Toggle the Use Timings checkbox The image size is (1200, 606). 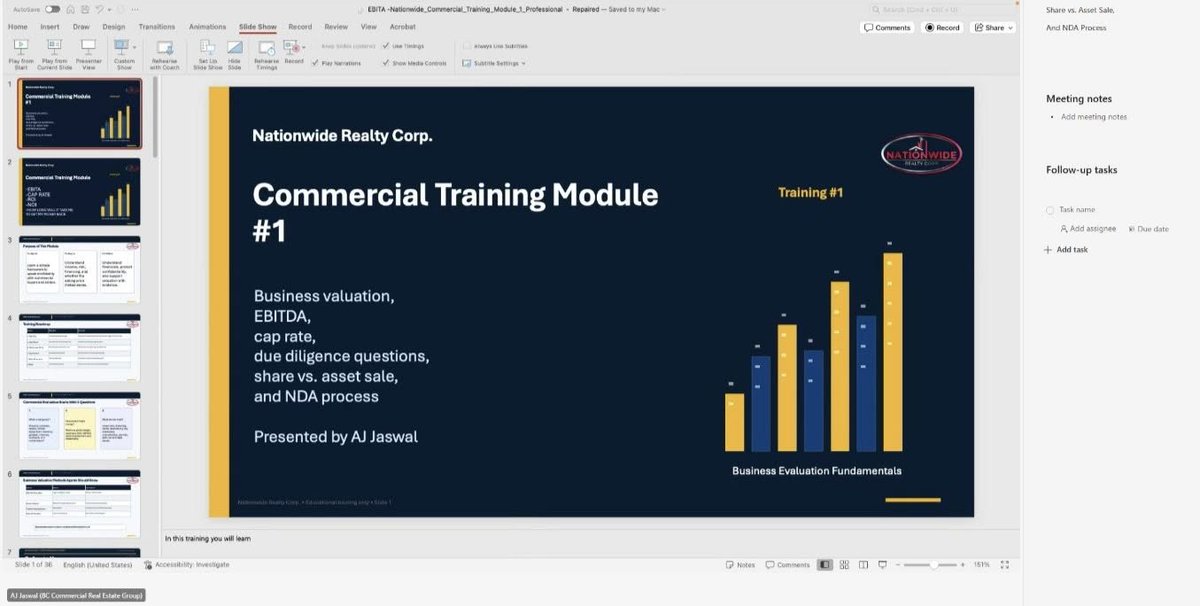pyautogui.click(x=386, y=46)
